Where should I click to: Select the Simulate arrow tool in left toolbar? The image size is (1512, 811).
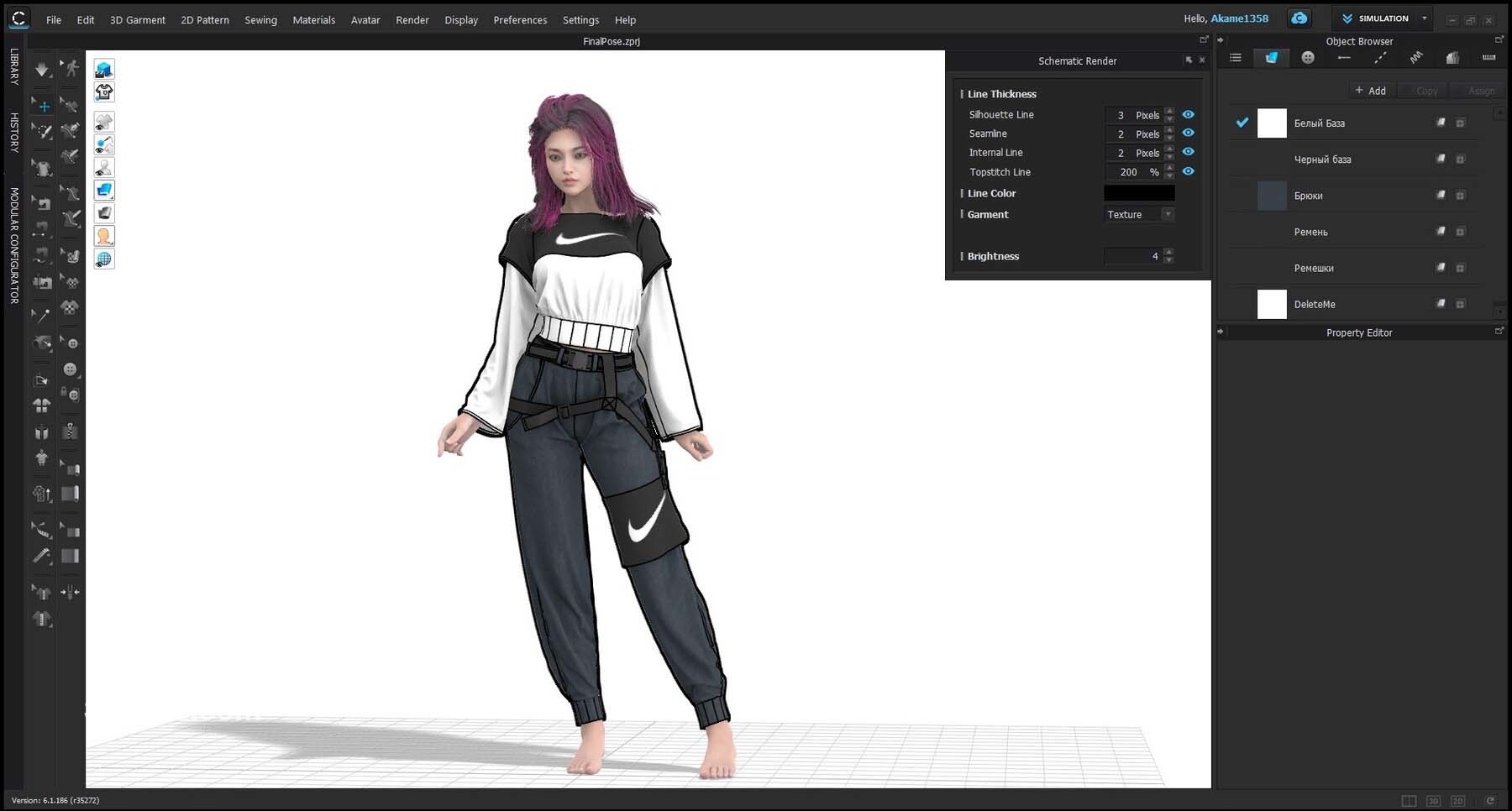42,70
